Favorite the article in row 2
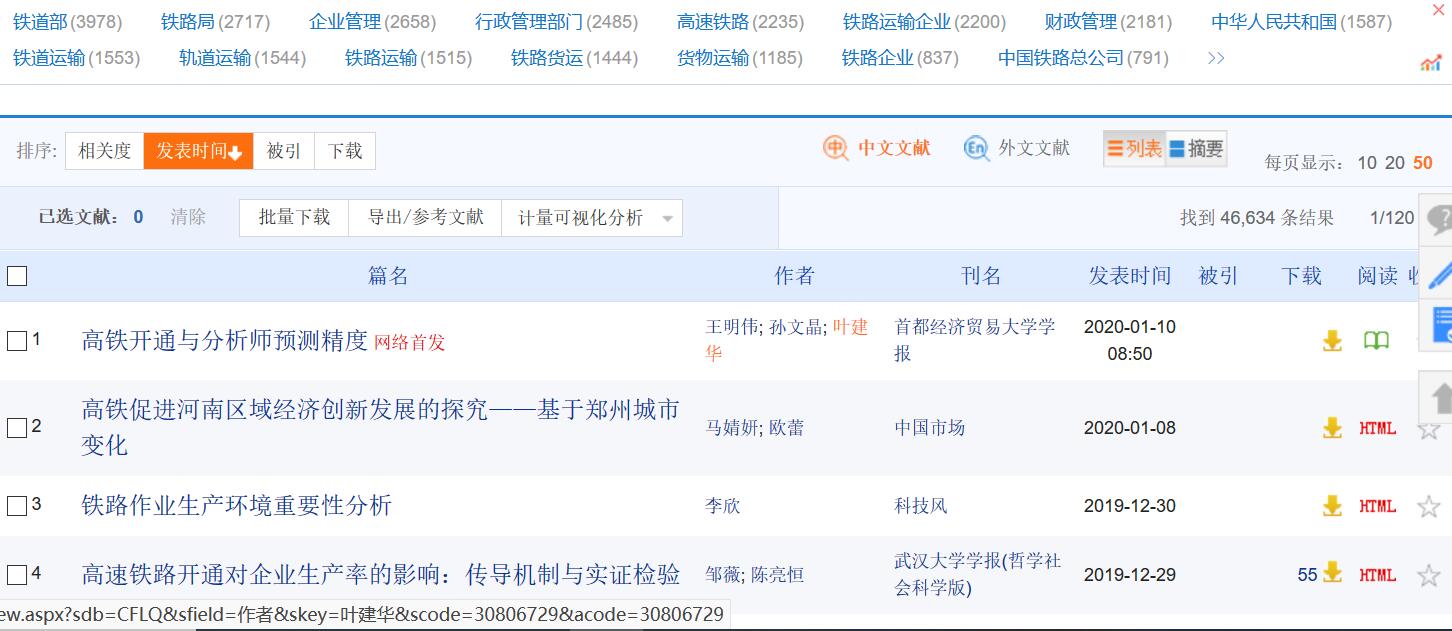Screen dimensions: 1452x631 point(1429,429)
